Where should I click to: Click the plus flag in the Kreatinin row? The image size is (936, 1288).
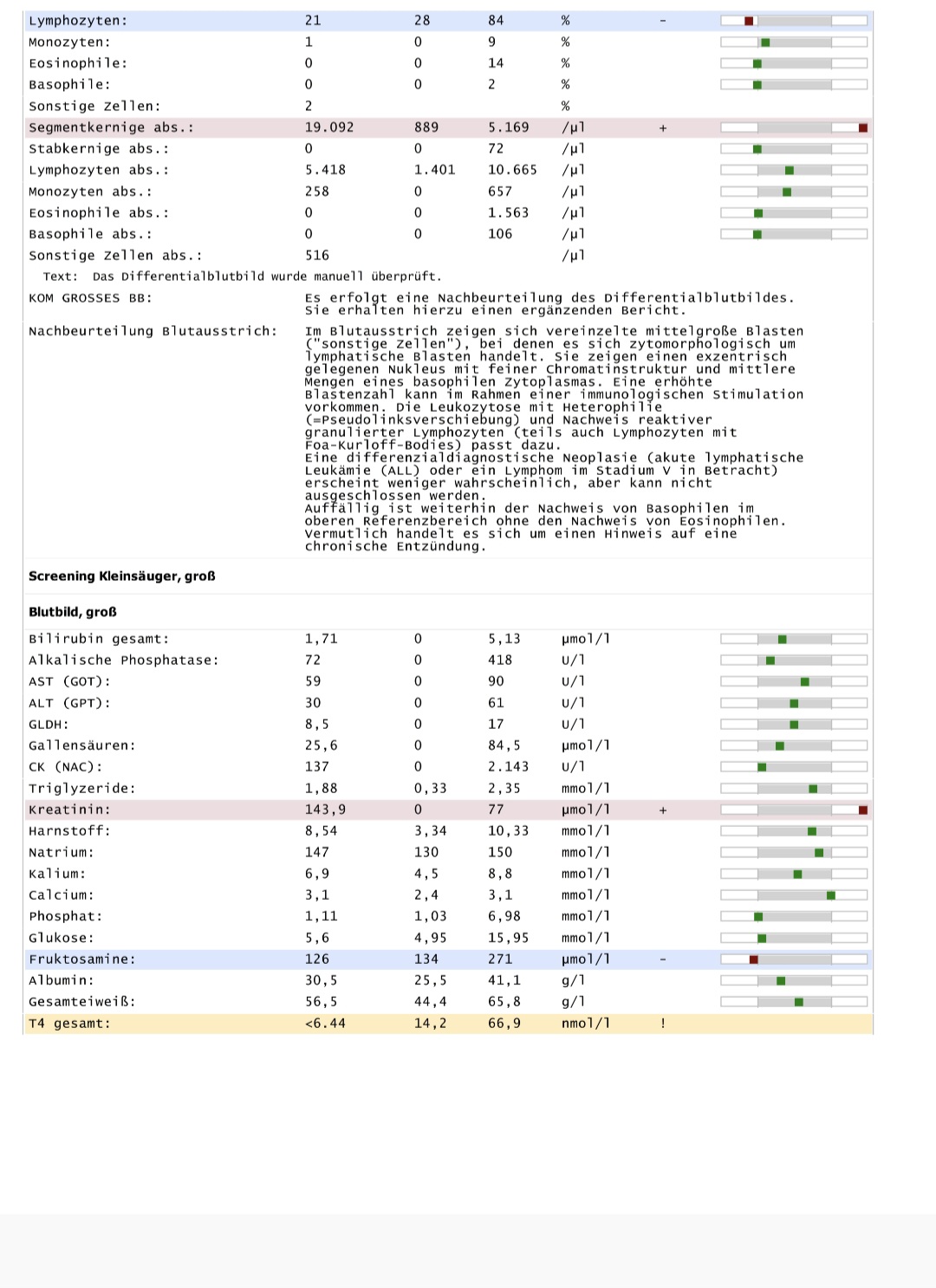pos(663,810)
